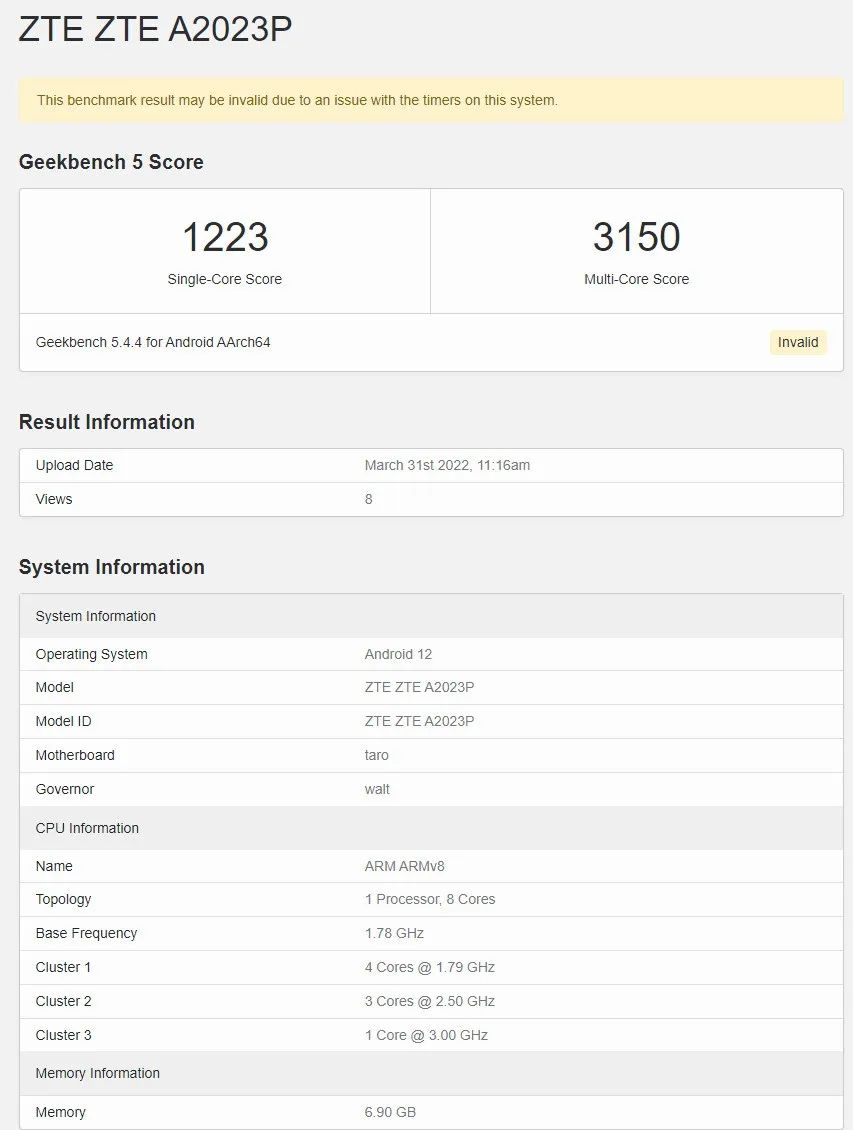Select the March 31st 2022, 11:16am value
Image resolution: width=853 pixels, height=1130 pixels.
(x=447, y=466)
